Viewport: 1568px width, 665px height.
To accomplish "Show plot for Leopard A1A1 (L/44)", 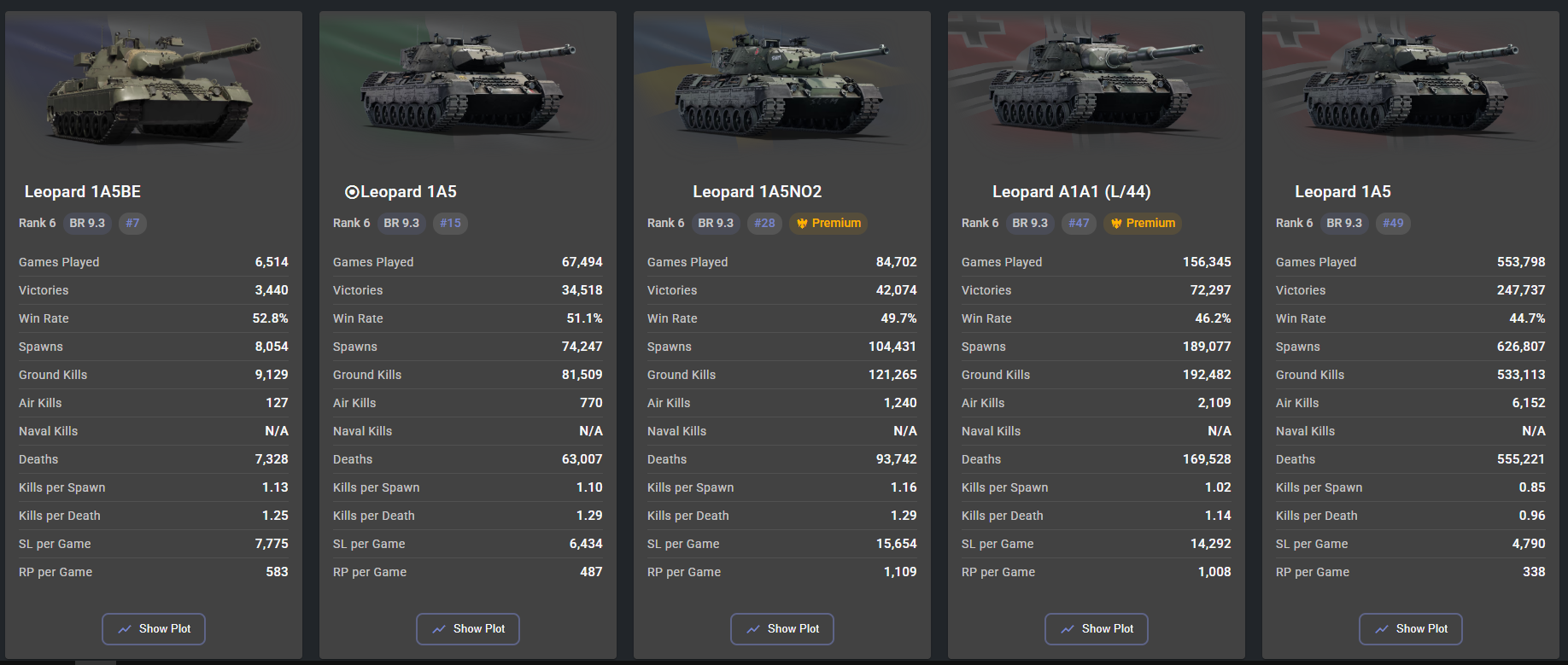I will pos(1097,629).
